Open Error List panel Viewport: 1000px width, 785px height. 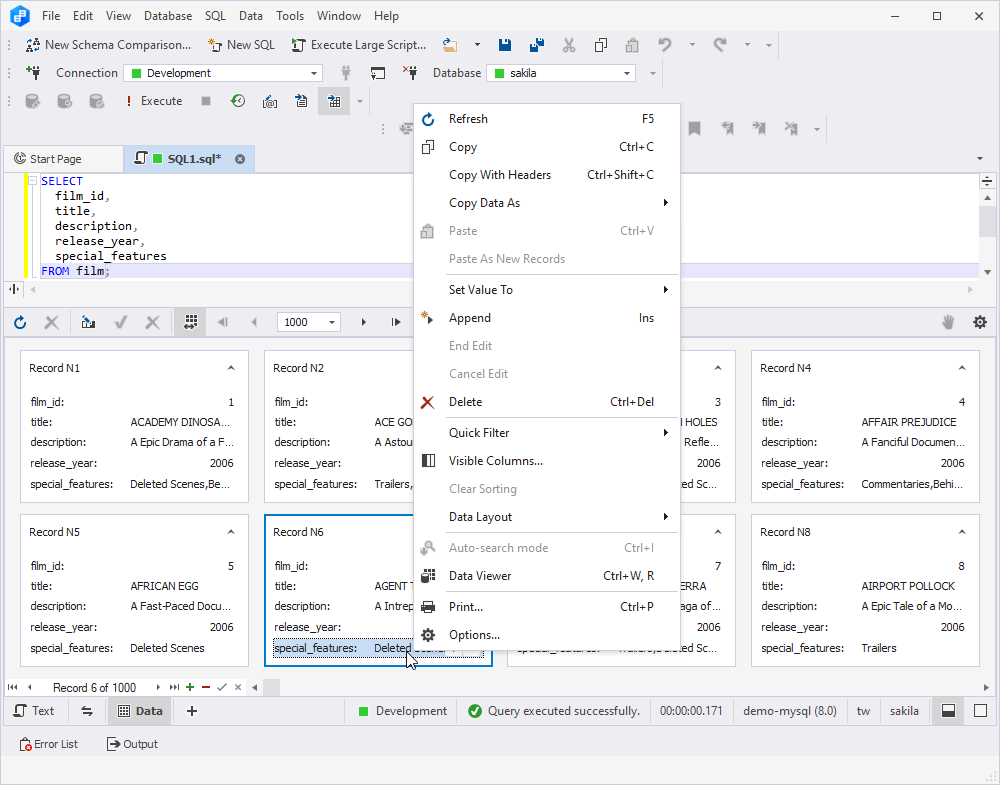[x=48, y=744]
